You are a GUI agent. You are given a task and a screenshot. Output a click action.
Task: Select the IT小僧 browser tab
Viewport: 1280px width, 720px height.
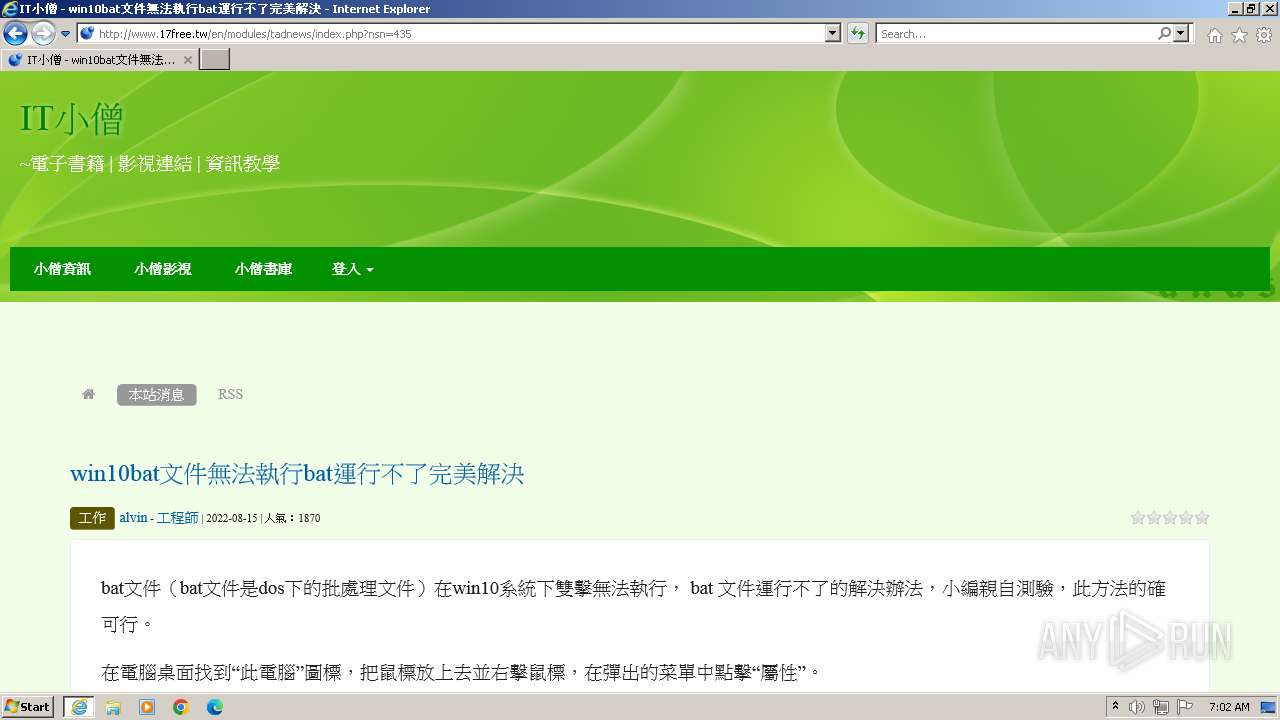[x=100, y=60]
